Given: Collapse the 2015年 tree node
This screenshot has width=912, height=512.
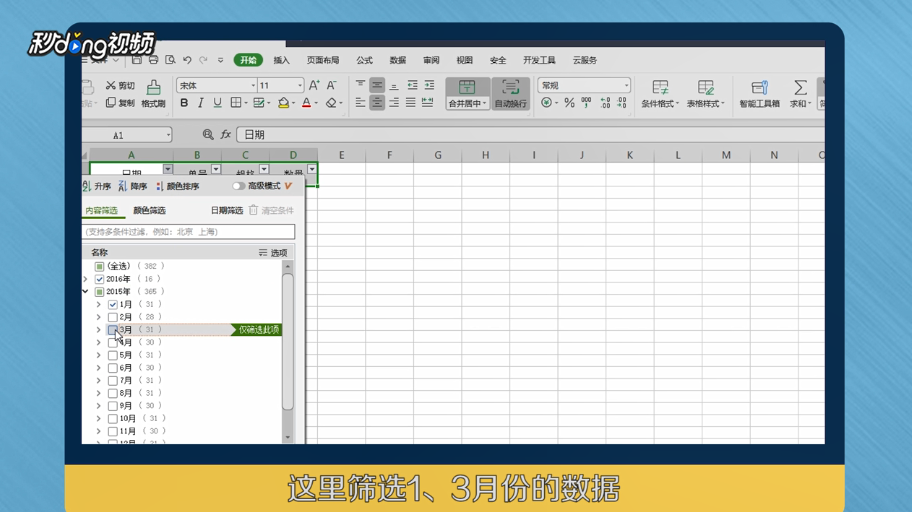Looking at the screenshot, I should (x=86, y=291).
